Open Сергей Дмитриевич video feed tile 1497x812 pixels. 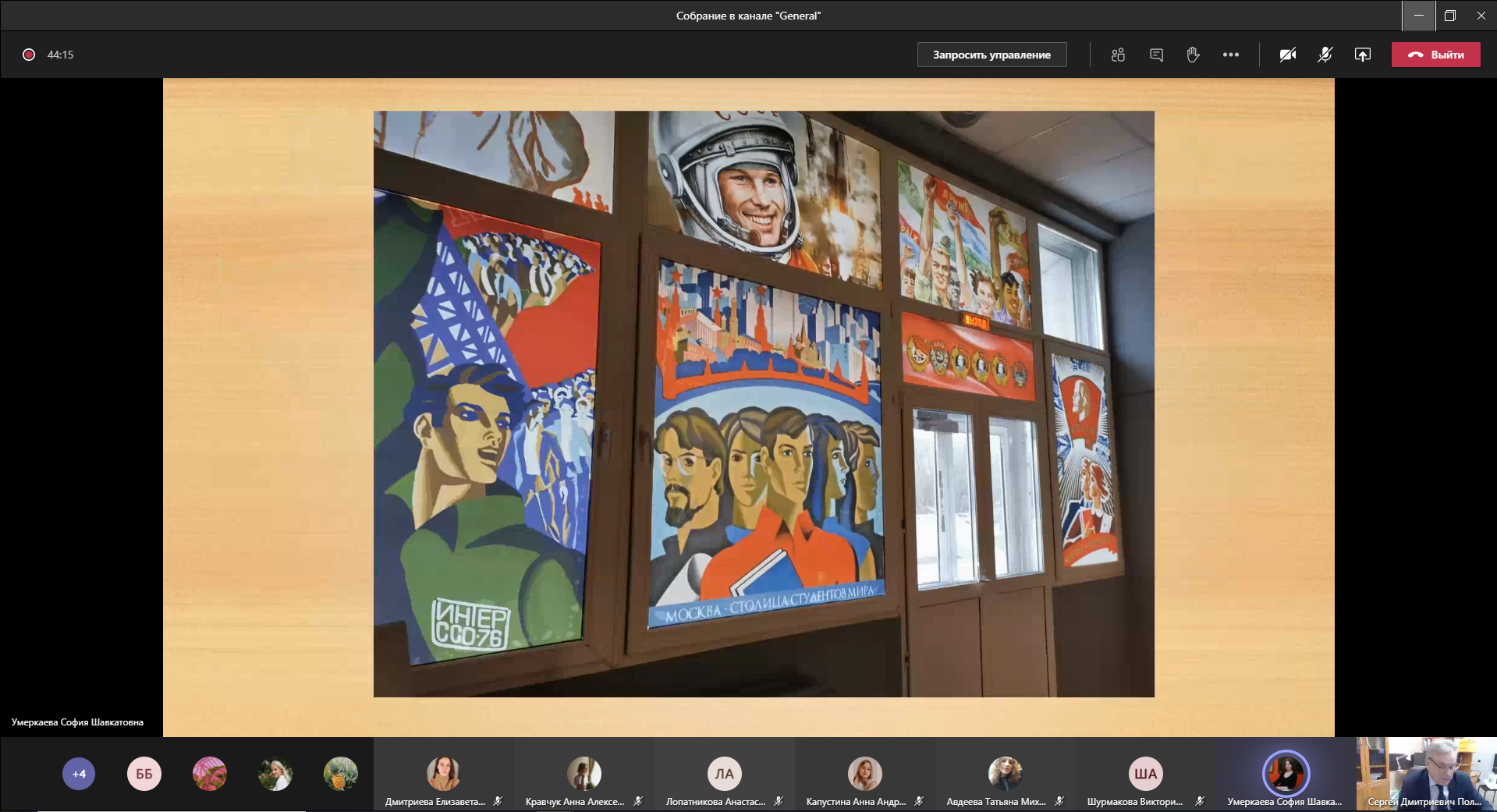point(1426,774)
